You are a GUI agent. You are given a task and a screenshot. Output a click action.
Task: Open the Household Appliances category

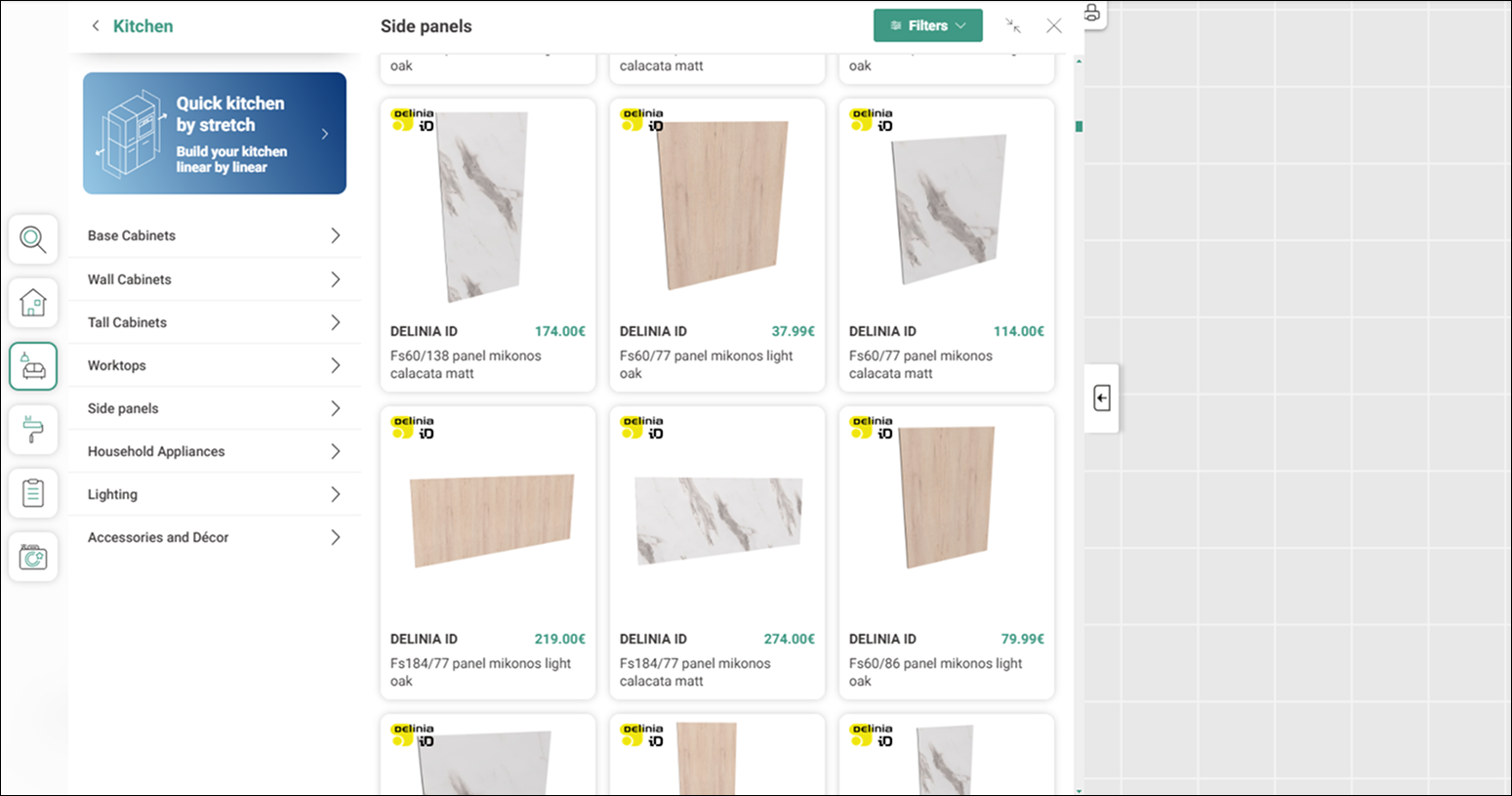point(215,451)
